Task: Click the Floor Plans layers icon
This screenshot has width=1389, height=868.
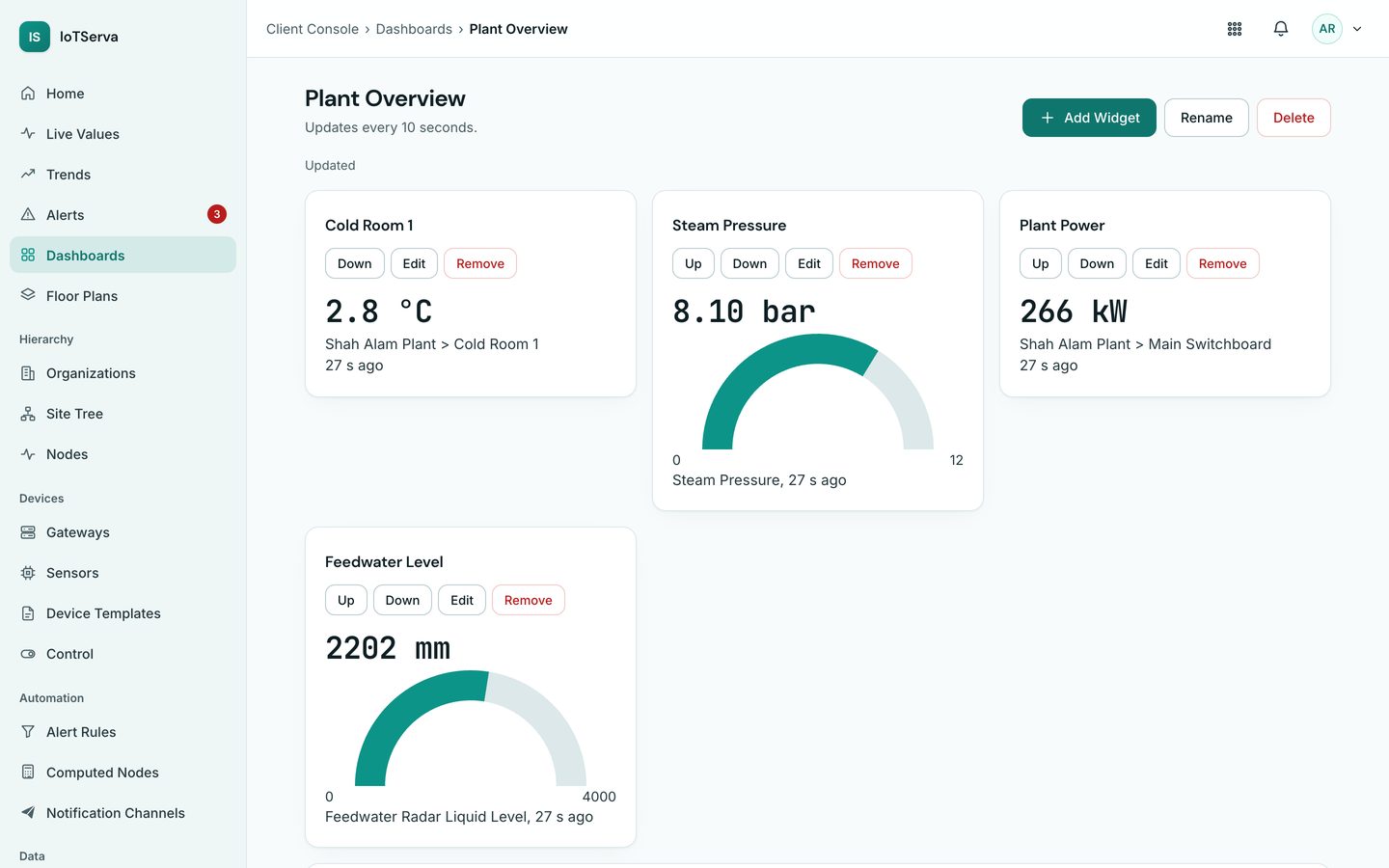Action: pos(28,296)
